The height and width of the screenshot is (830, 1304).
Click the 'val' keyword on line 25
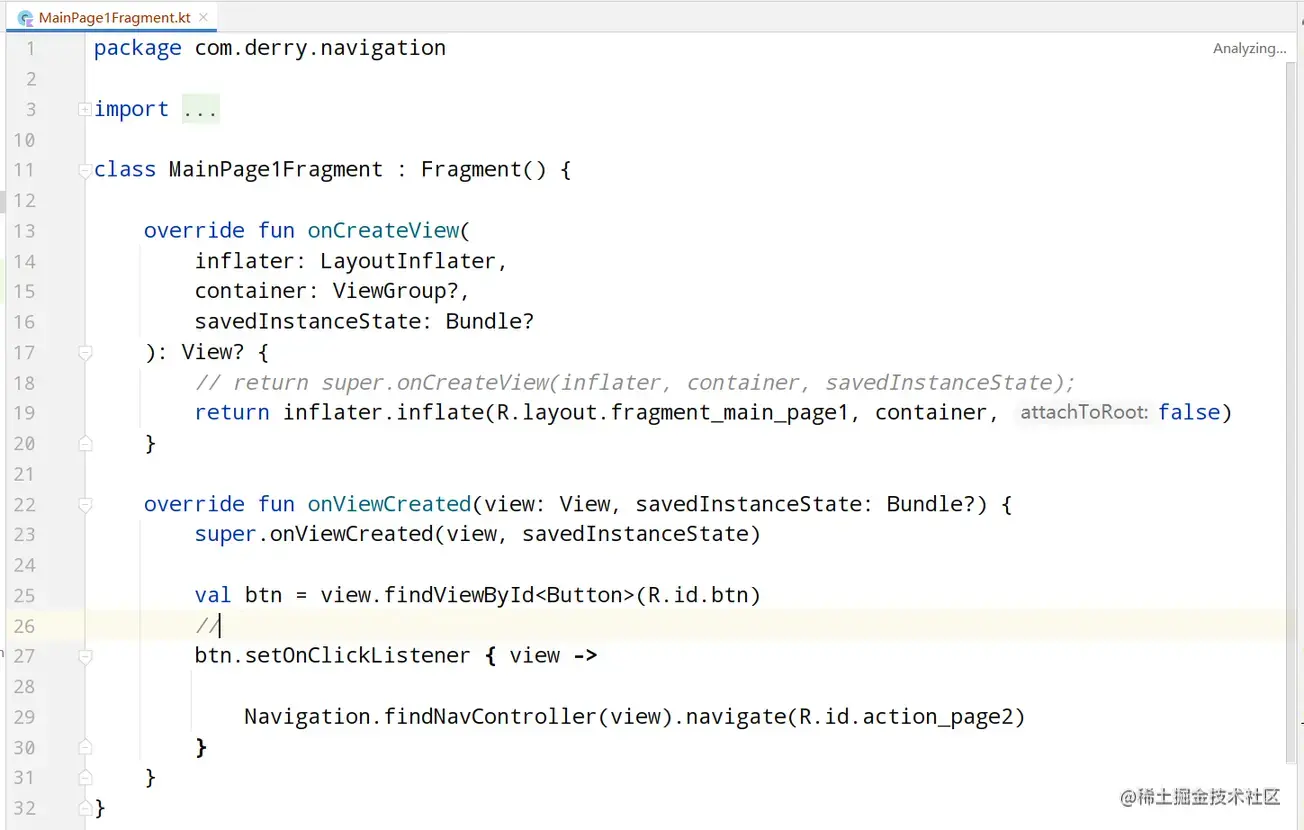[x=213, y=595]
